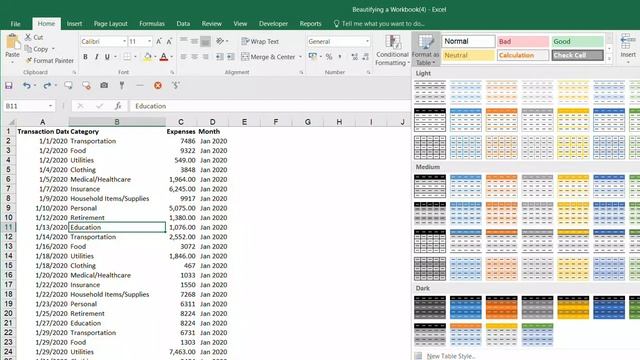This screenshot has height=360, width=640.
Task: Apply Comma Style
Action: [x=340, y=57]
